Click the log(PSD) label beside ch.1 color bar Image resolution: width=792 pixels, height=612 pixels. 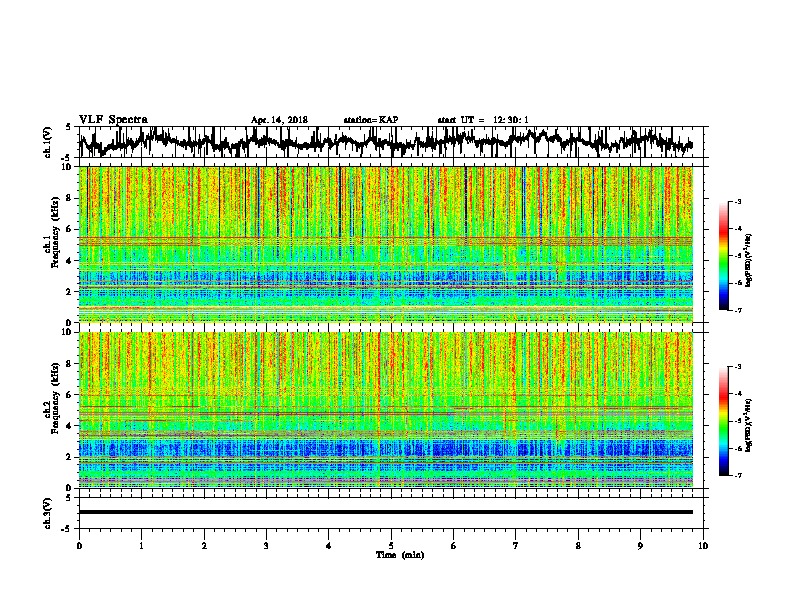748,261
